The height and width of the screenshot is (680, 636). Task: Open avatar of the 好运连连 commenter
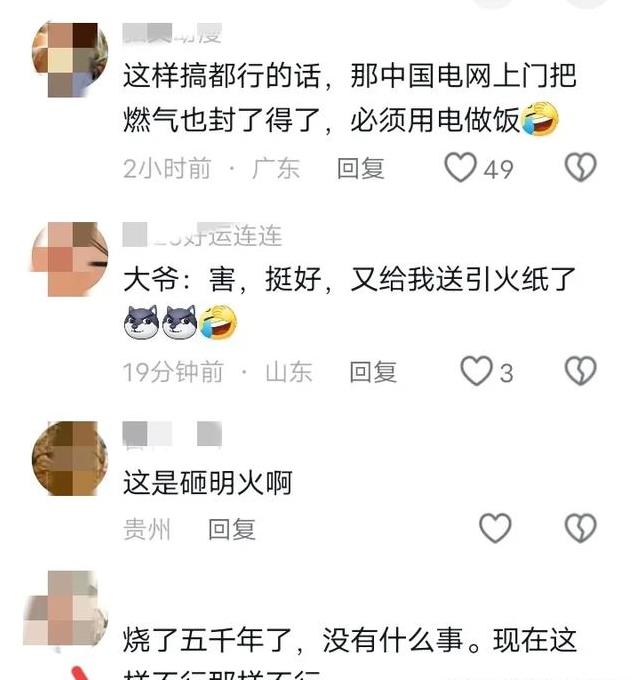tap(70, 259)
